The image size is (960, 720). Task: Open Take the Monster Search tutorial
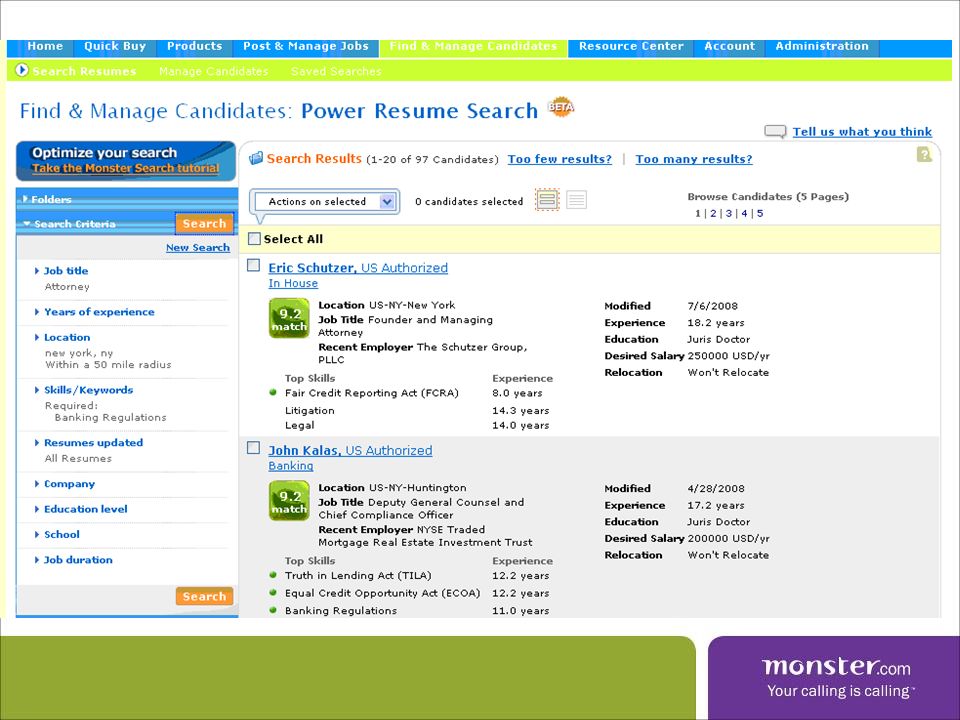(126, 168)
